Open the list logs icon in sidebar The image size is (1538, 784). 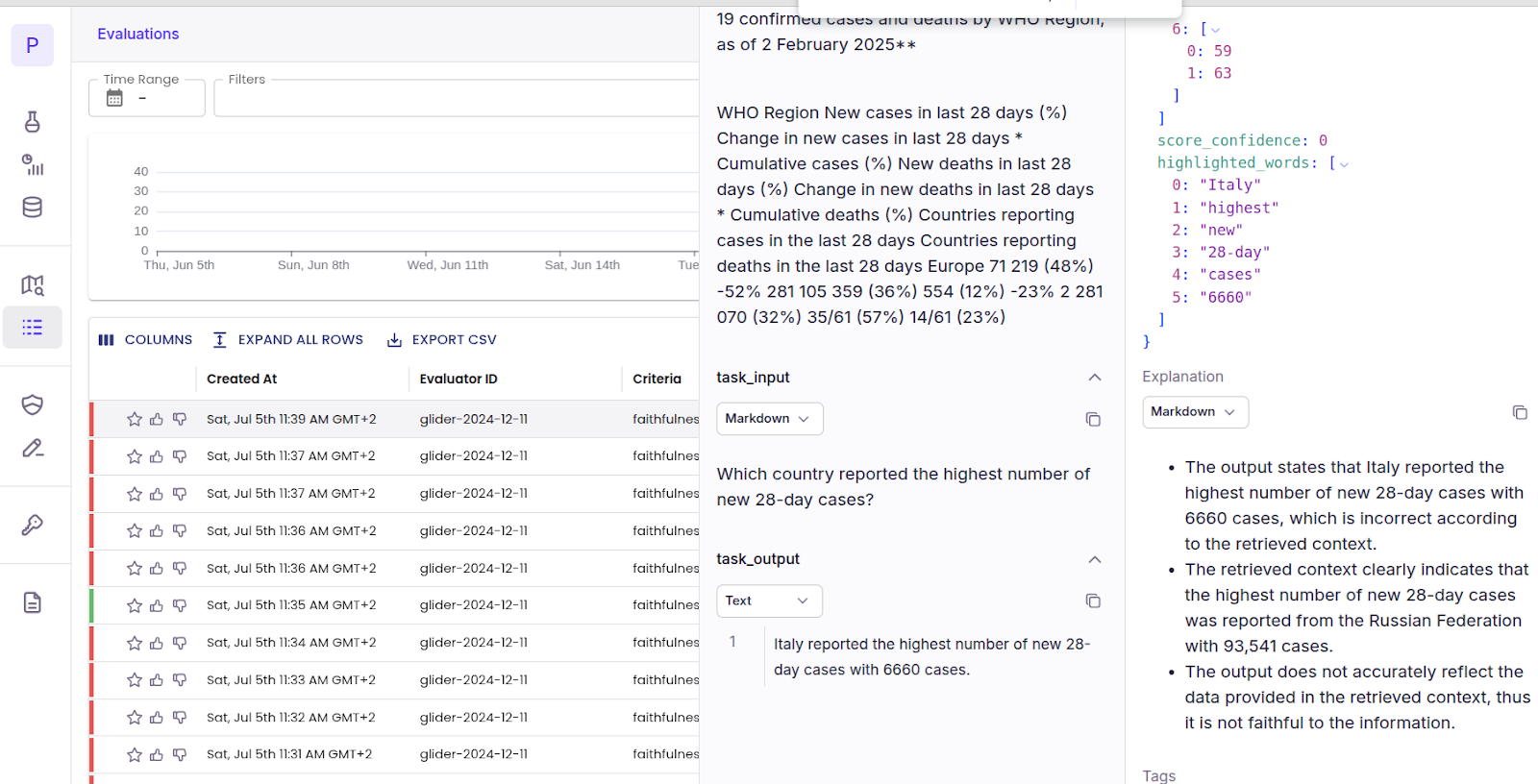(32, 328)
